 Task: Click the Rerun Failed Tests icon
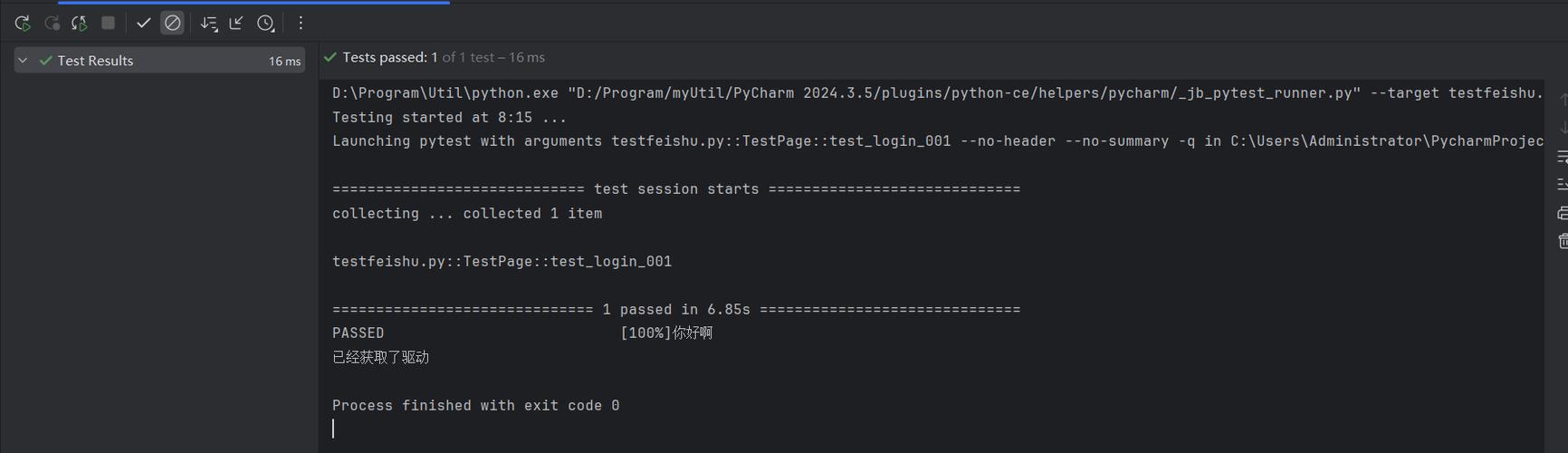[52, 24]
